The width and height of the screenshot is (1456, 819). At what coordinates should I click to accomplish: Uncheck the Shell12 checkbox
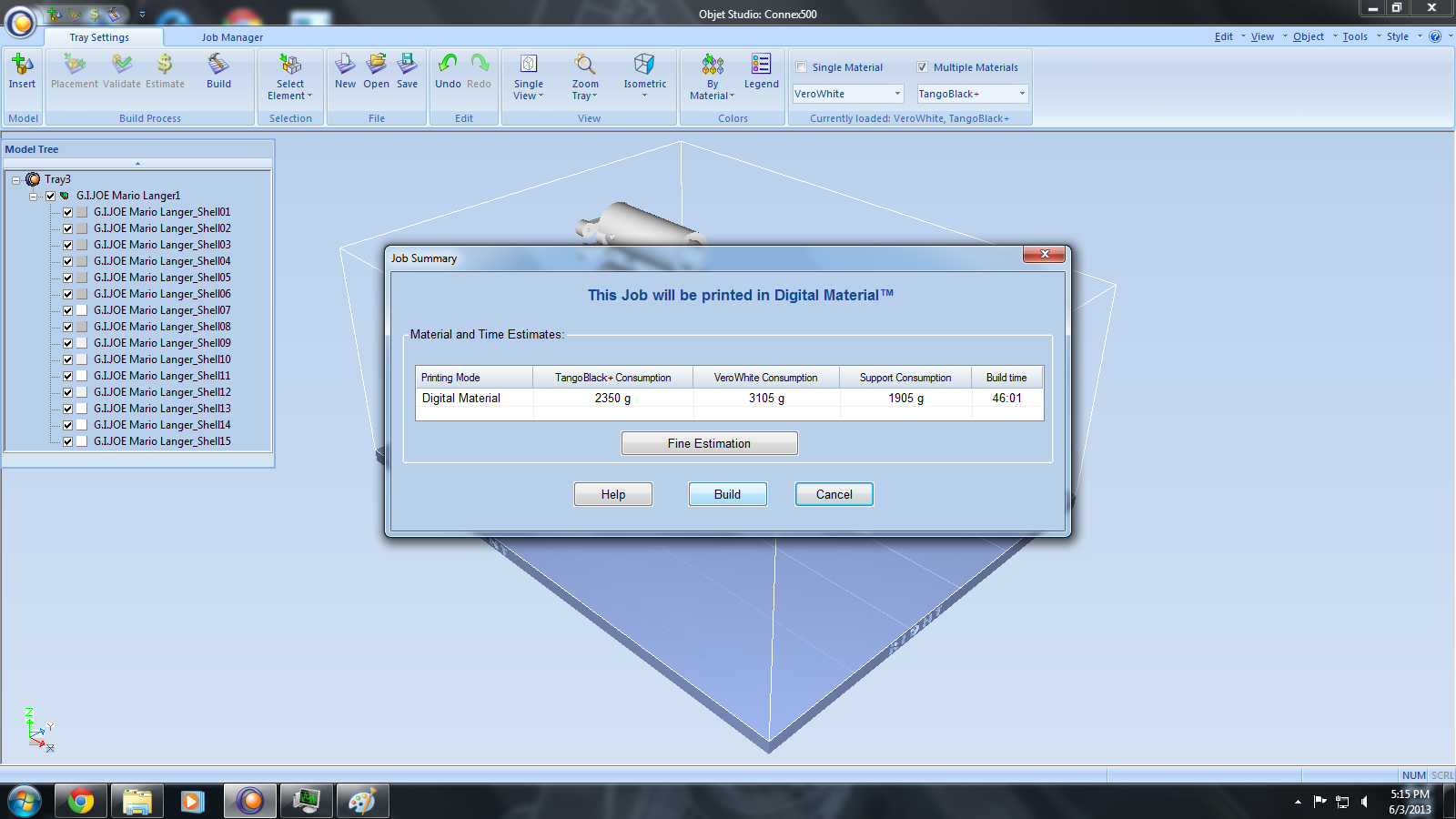pos(67,392)
